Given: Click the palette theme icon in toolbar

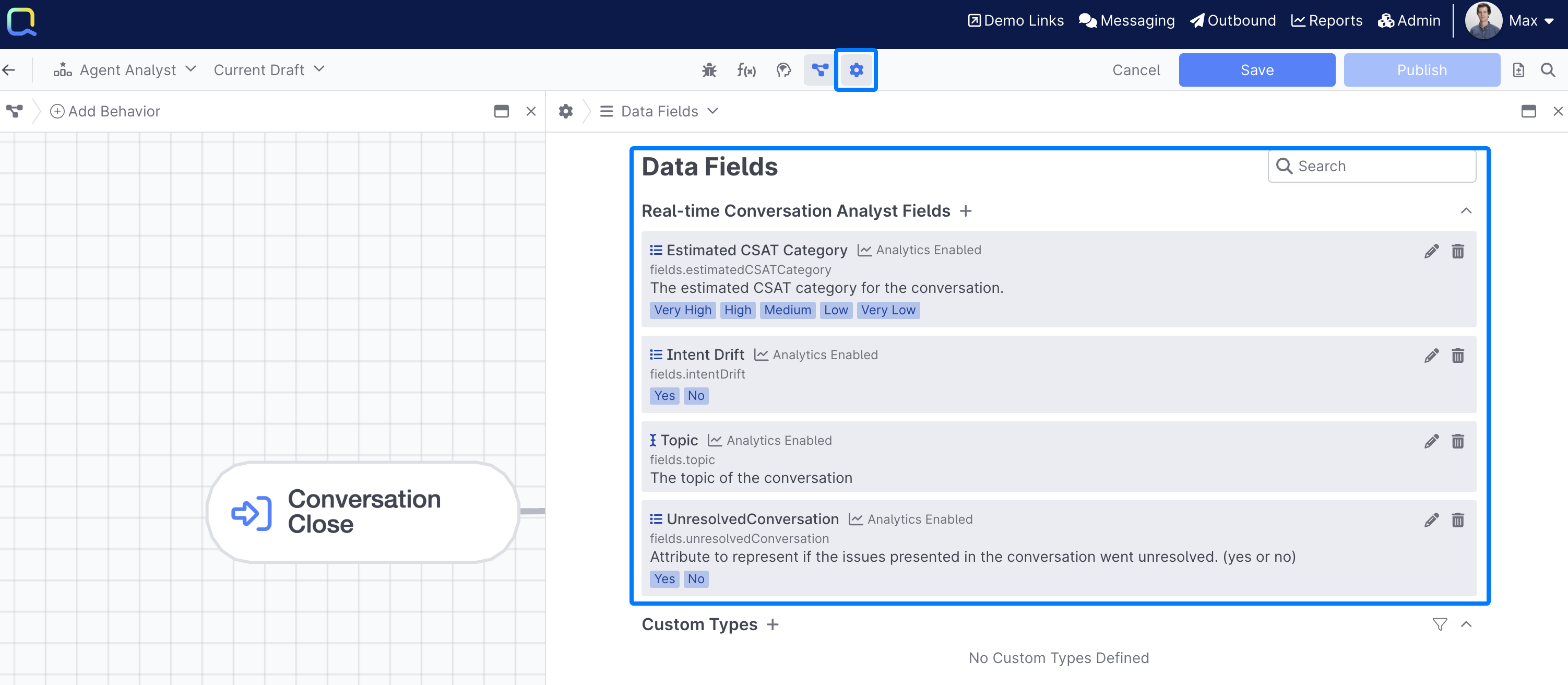Looking at the screenshot, I should pyautogui.click(x=783, y=70).
